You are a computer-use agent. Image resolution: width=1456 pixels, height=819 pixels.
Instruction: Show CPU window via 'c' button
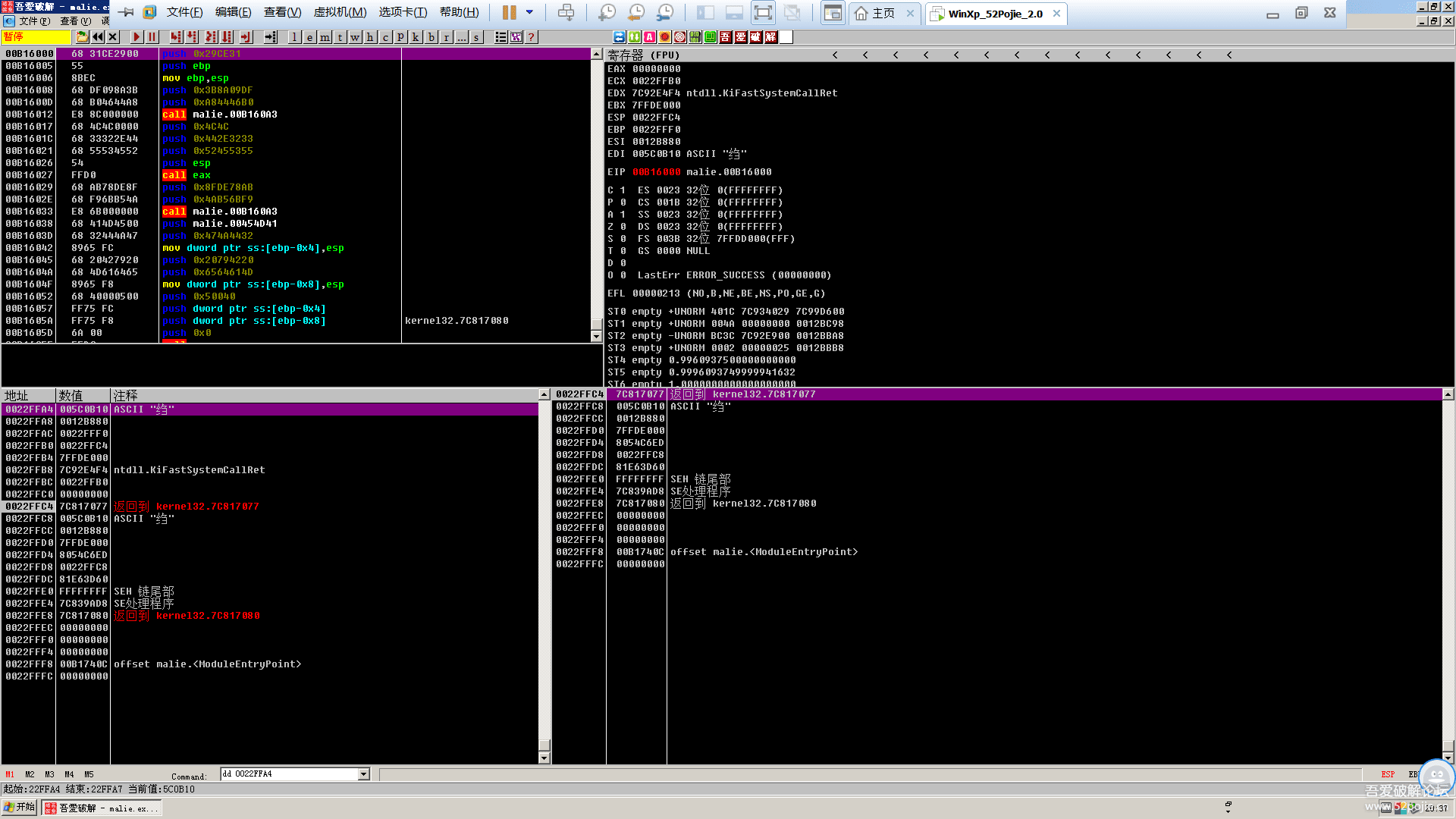pyautogui.click(x=385, y=37)
